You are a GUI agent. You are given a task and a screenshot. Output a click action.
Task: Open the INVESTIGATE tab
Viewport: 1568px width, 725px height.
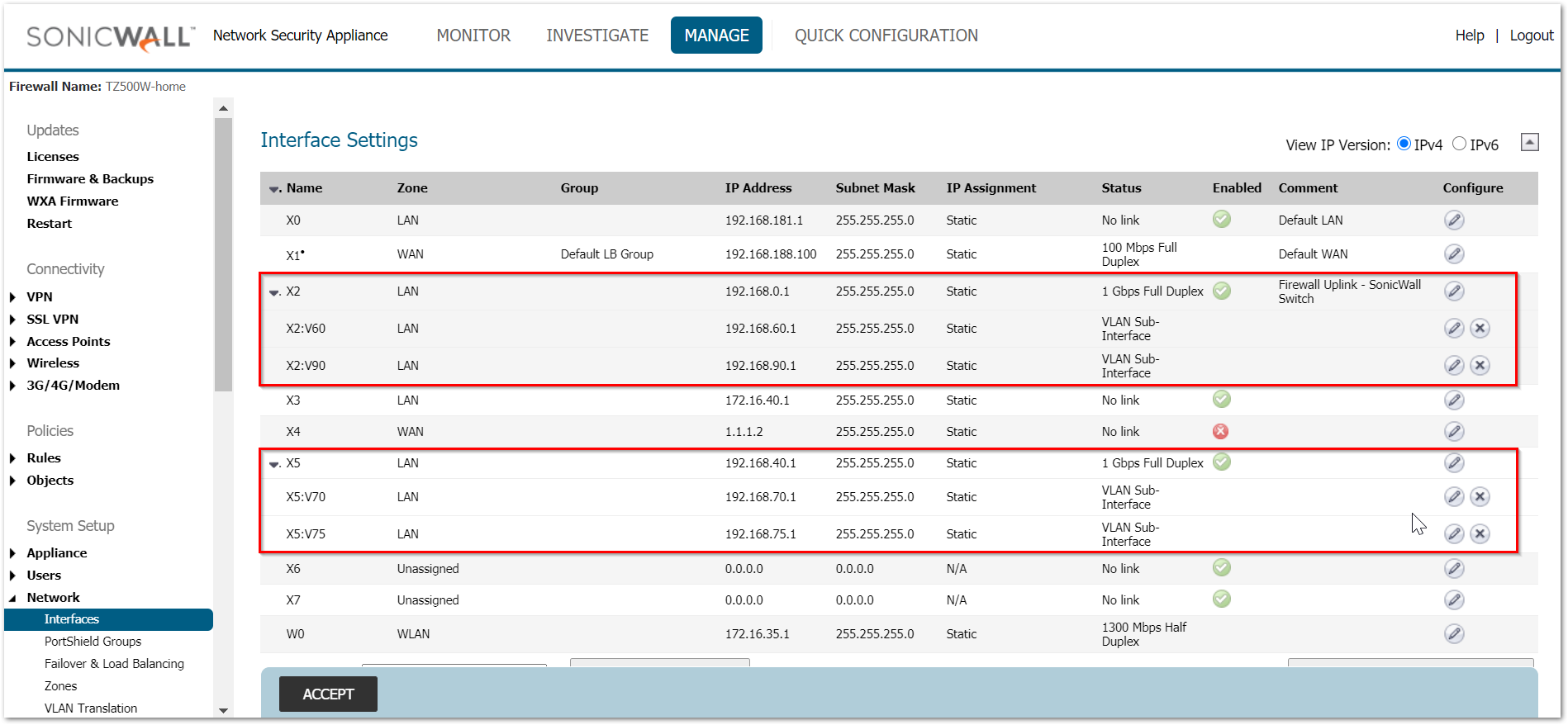click(x=597, y=36)
